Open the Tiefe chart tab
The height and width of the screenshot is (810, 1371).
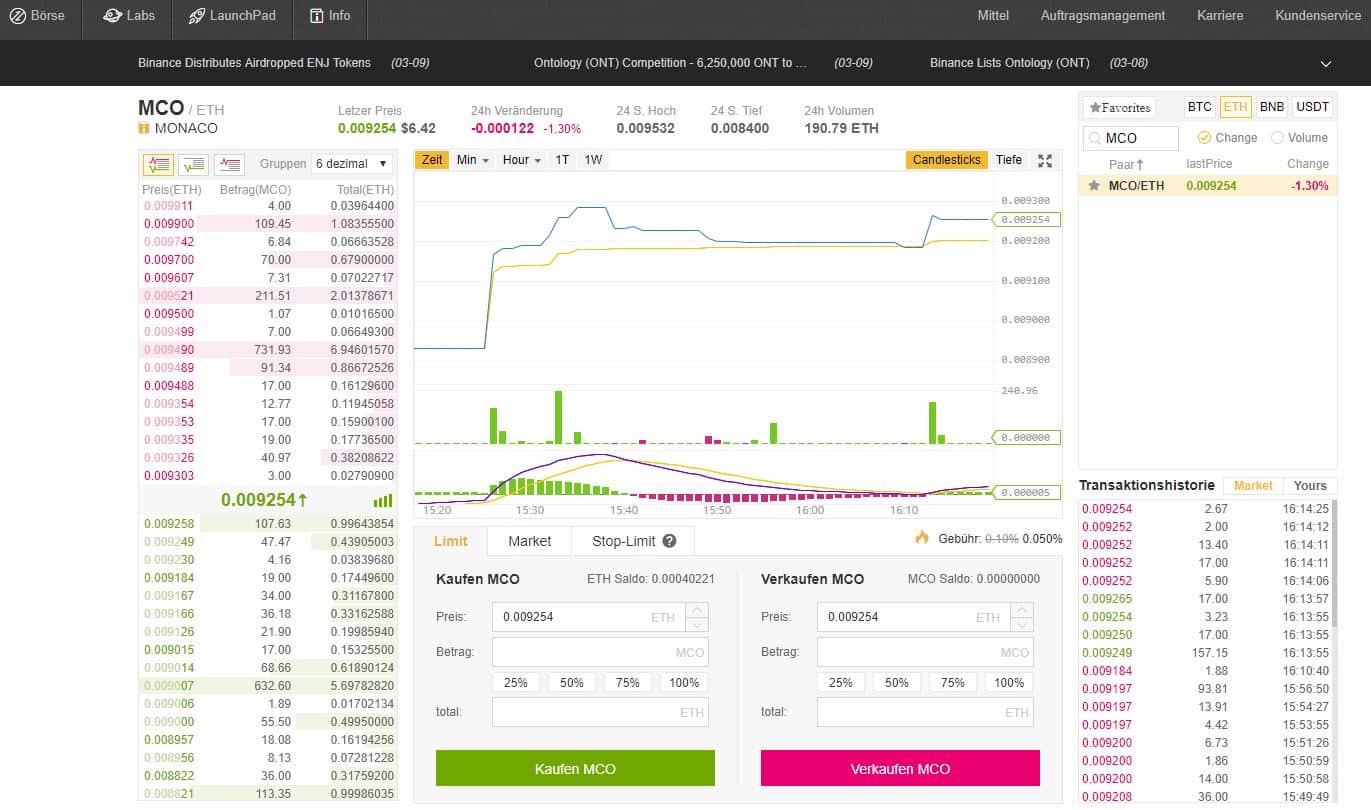(1009, 160)
